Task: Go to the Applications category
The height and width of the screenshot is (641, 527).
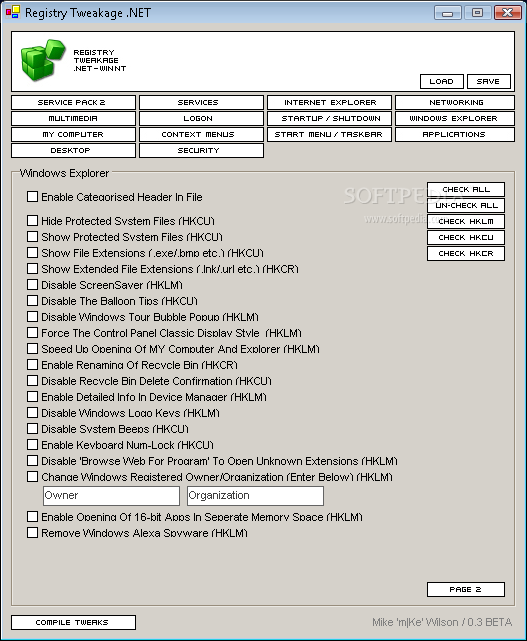Action: coord(455,134)
